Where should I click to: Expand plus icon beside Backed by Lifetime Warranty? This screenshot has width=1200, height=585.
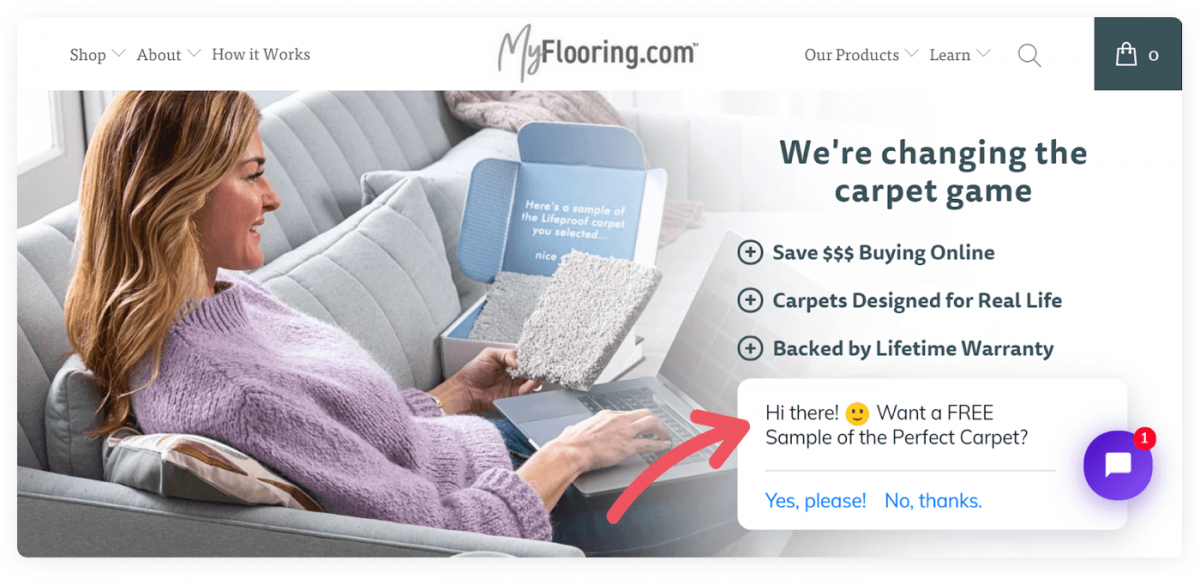point(750,348)
